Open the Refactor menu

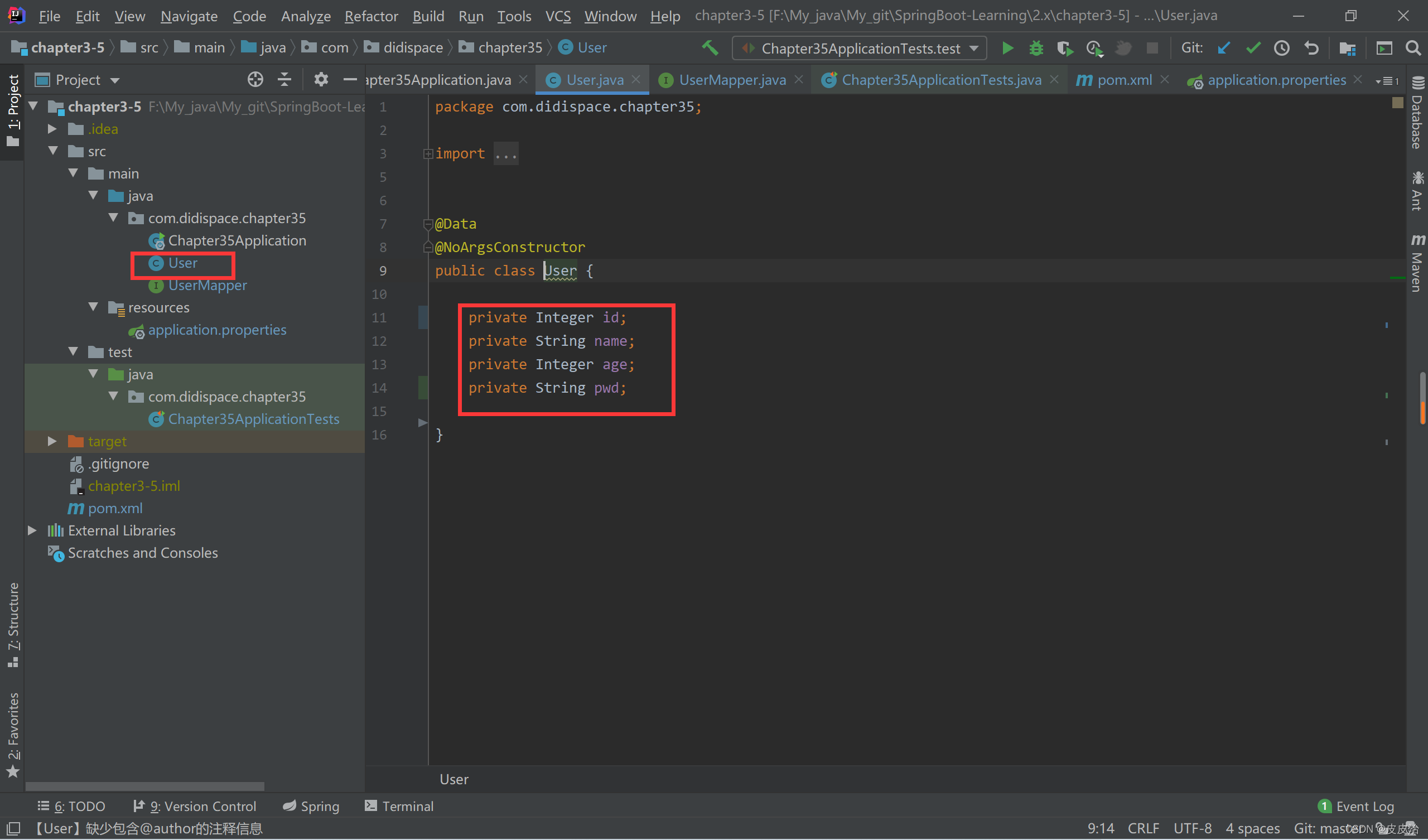point(370,15)
